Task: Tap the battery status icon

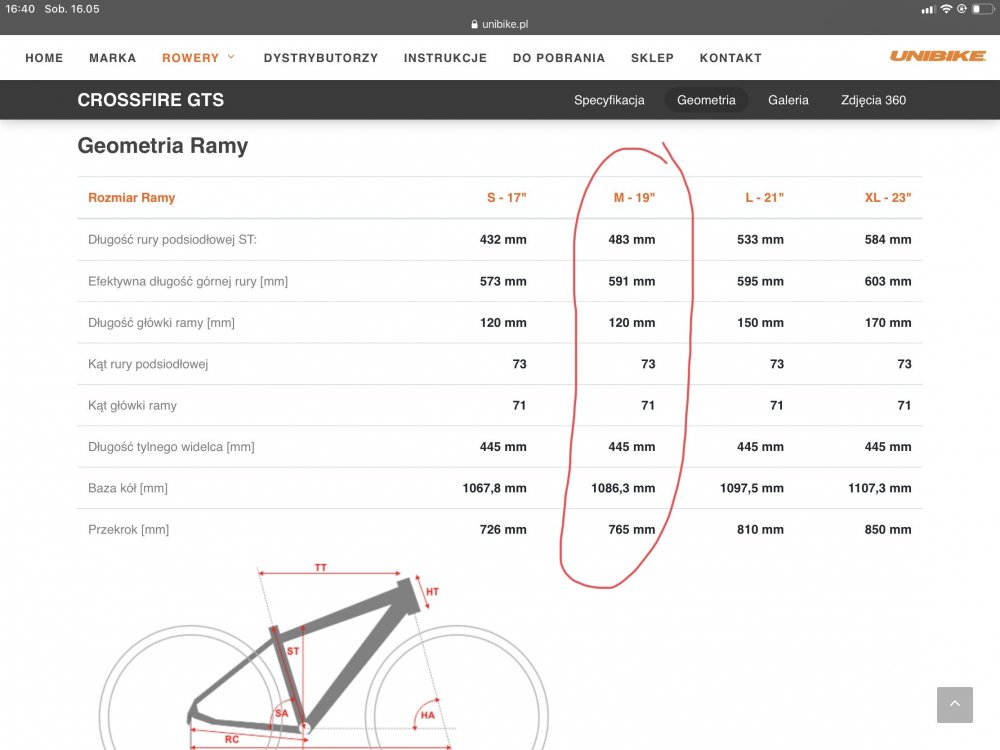Action: pyautogui.click(x=982, y=9)
